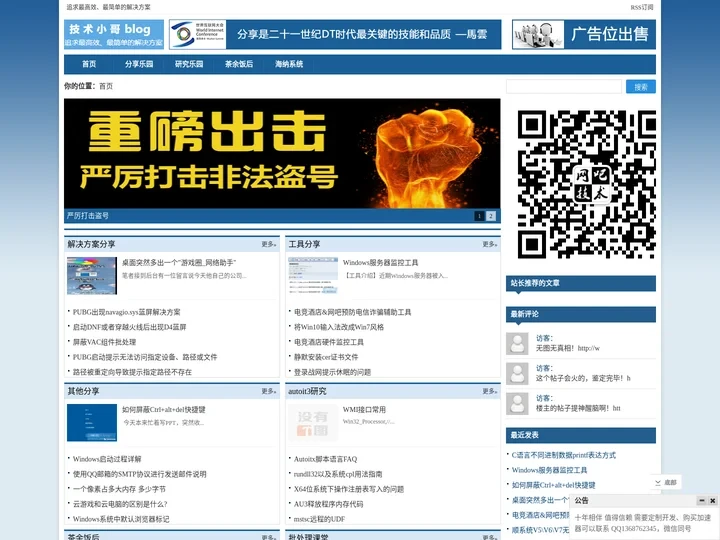This screenshot has width=720, height=540.
Task: Click 更多 in the 茶余饭后 section
Action: pos(269,537)
